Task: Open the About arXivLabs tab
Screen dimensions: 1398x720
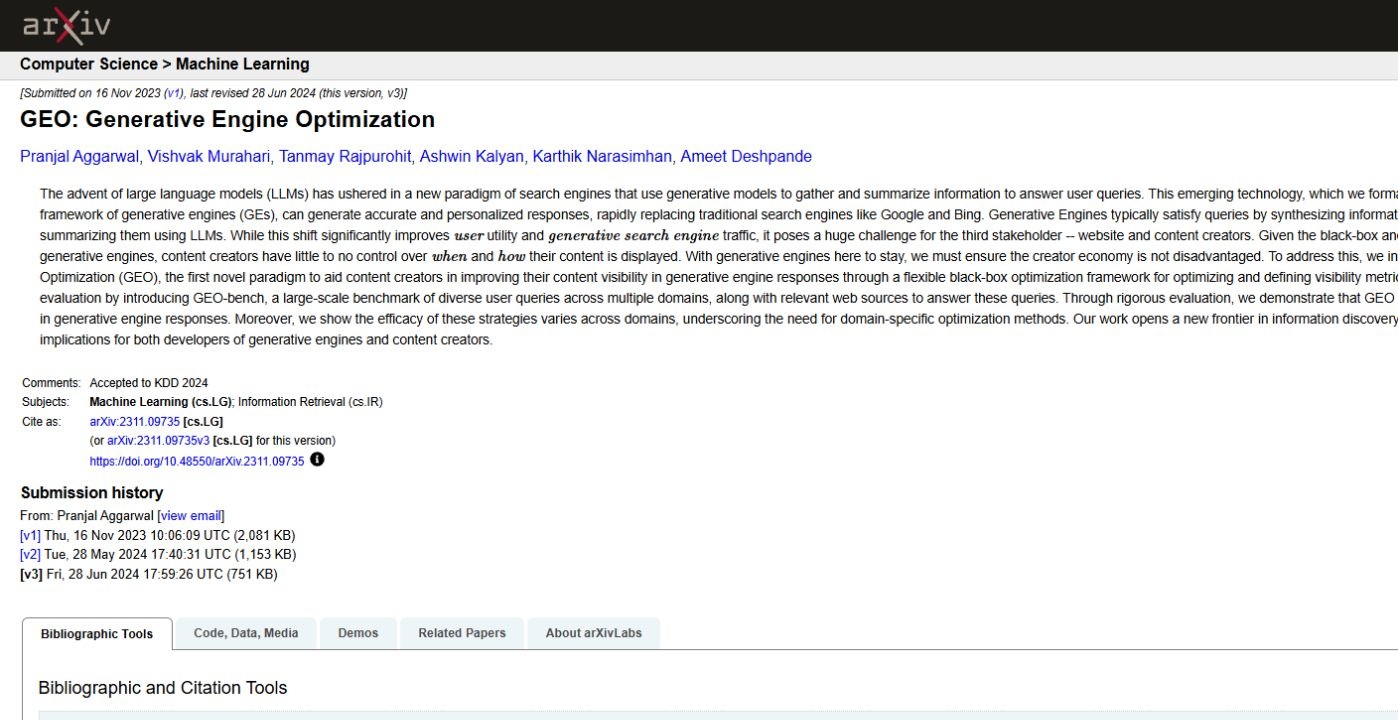Action: coord(594,633)
